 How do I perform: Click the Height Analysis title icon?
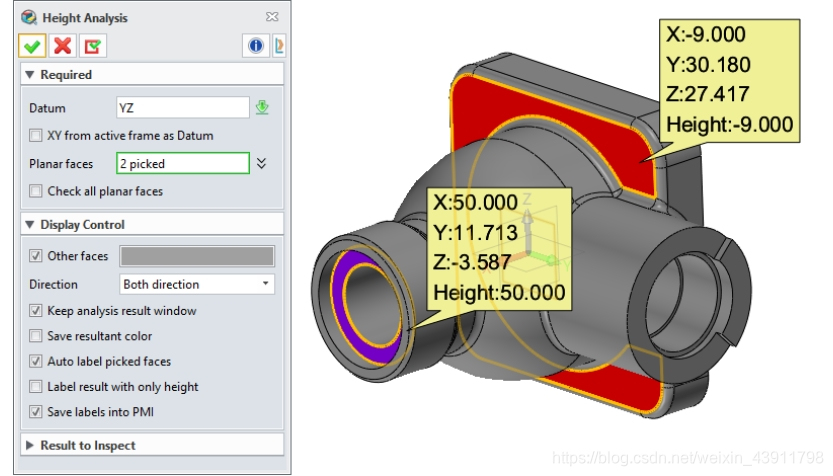pos(29,18)
